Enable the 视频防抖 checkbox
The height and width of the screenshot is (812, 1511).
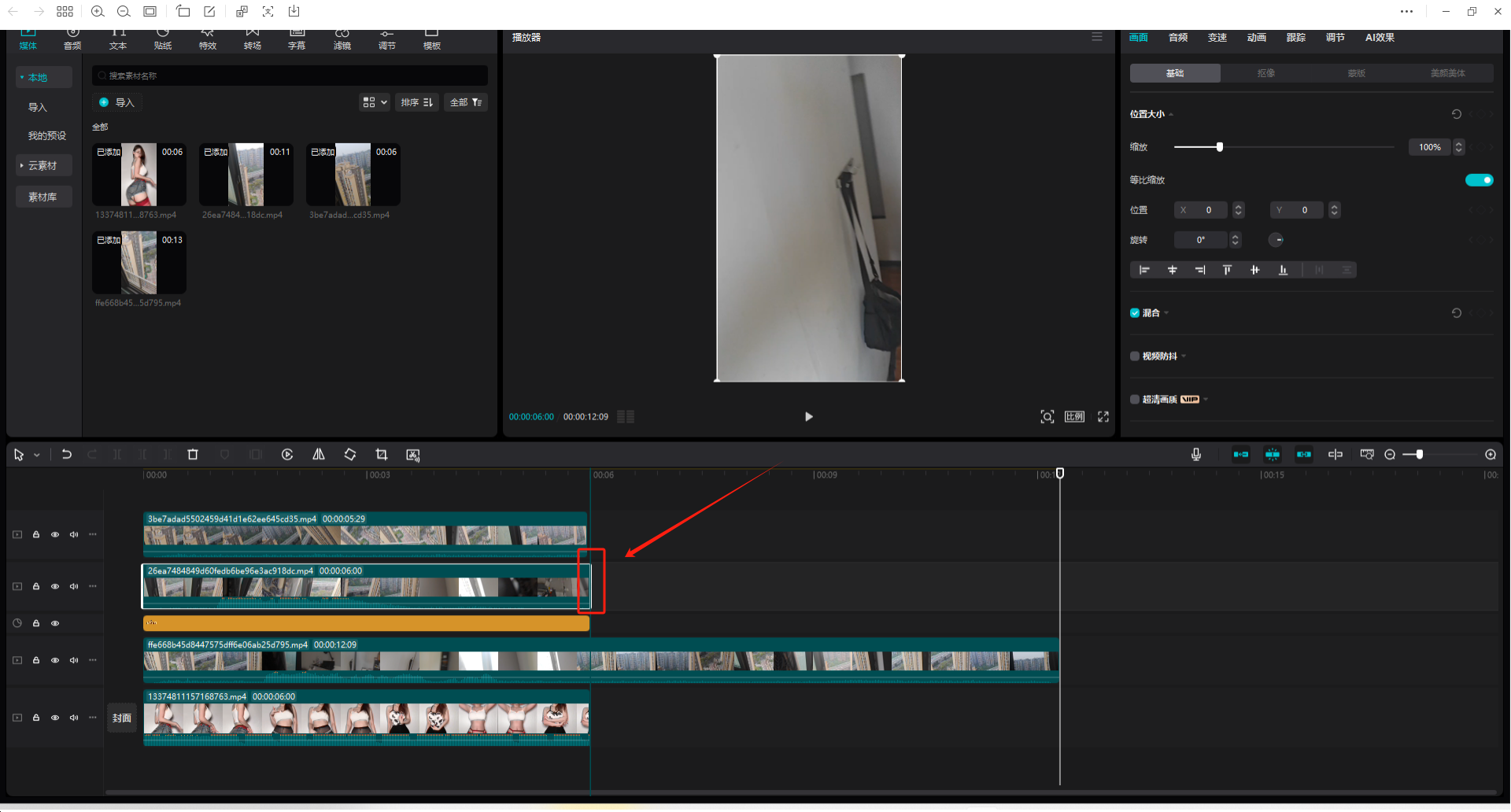click(x=1135, y=356)
